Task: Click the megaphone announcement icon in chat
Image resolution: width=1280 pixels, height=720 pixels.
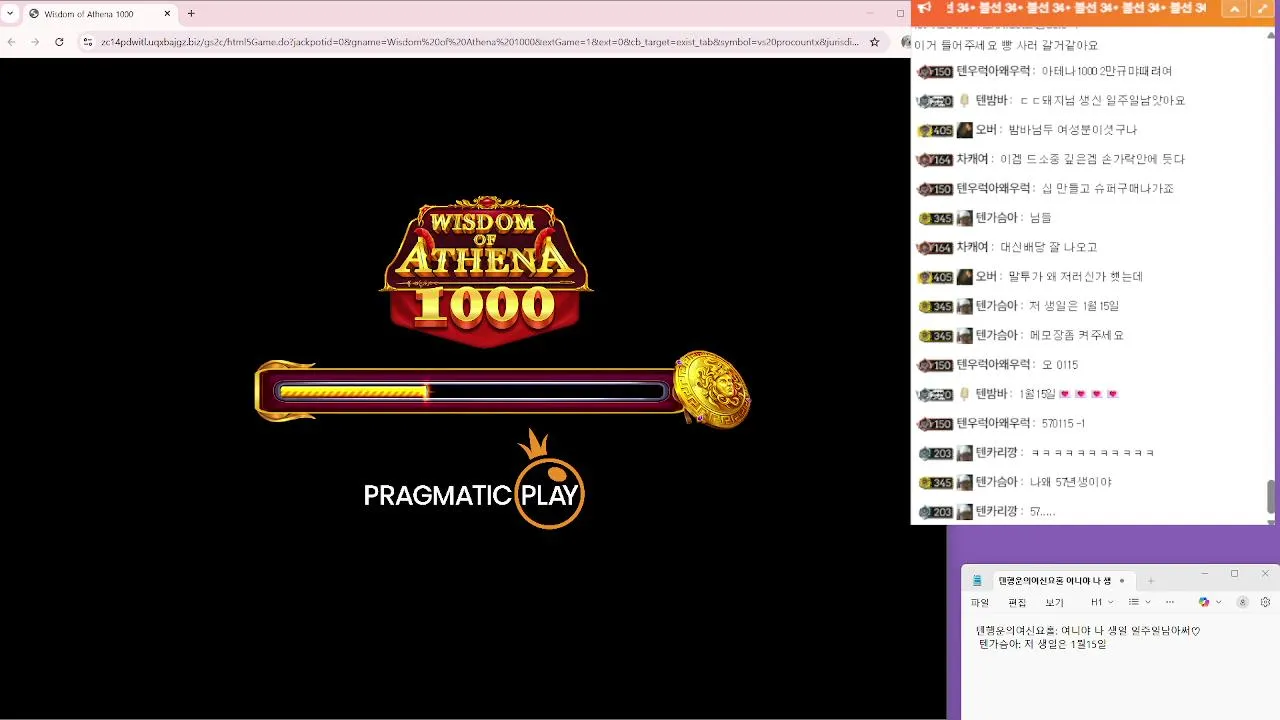Action: coord(924,8)
